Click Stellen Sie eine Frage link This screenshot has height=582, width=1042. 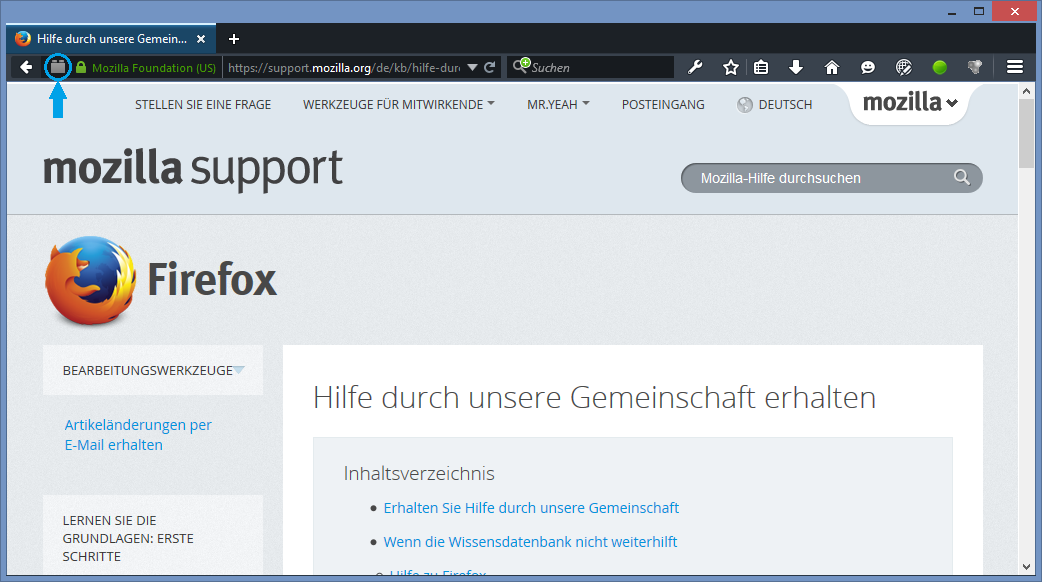203,104
